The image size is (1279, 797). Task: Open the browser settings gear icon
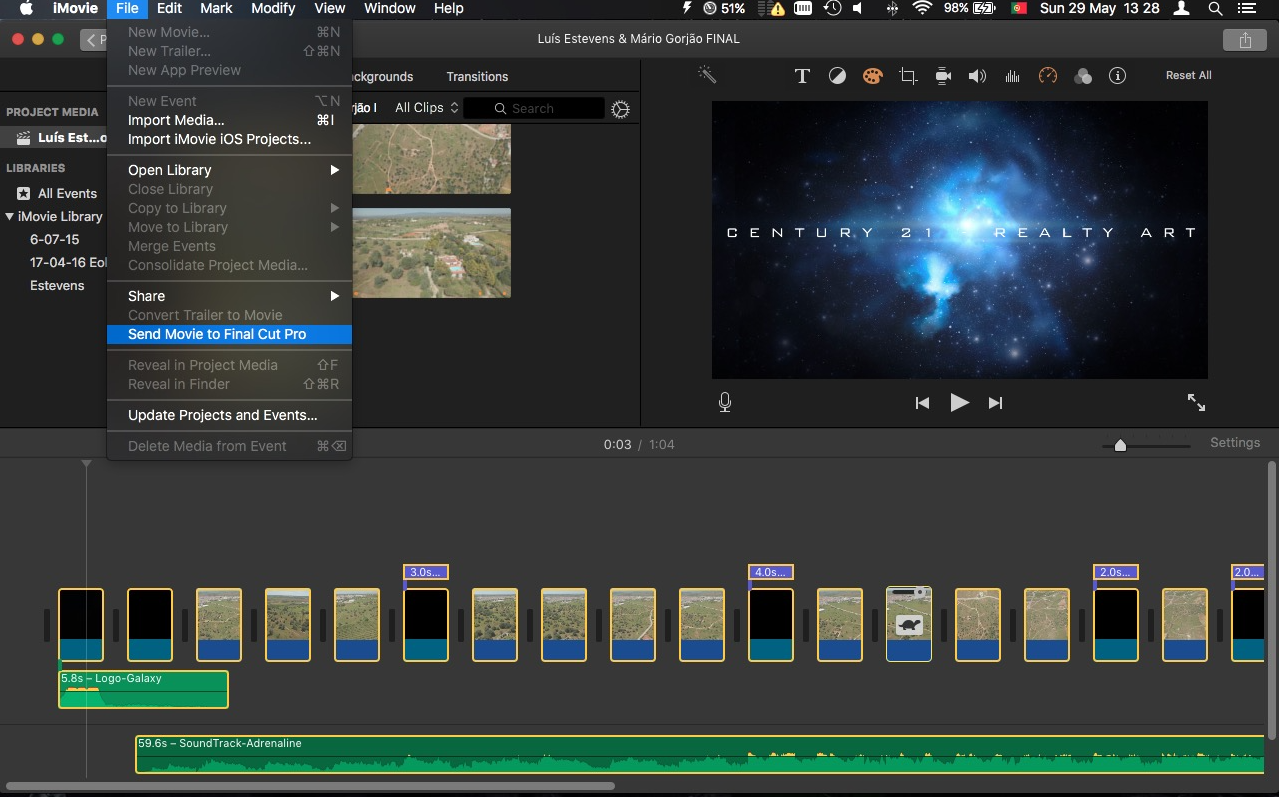click(x=620, y=109)
